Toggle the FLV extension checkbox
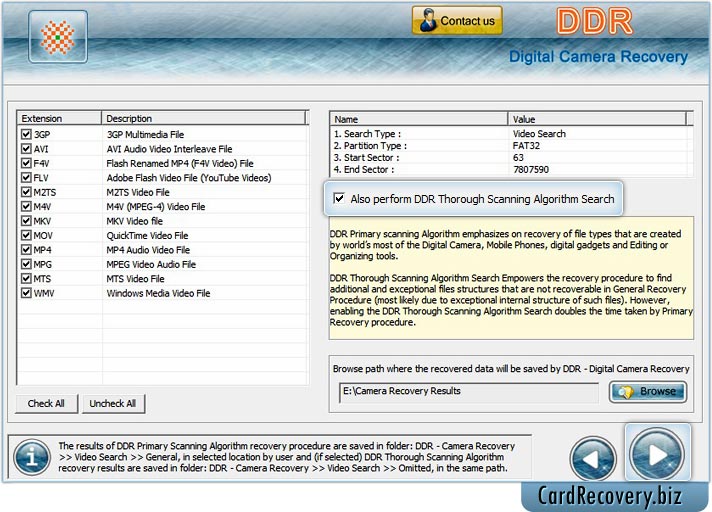The height and width of the screenshot is (512, 712). [26, 177]
